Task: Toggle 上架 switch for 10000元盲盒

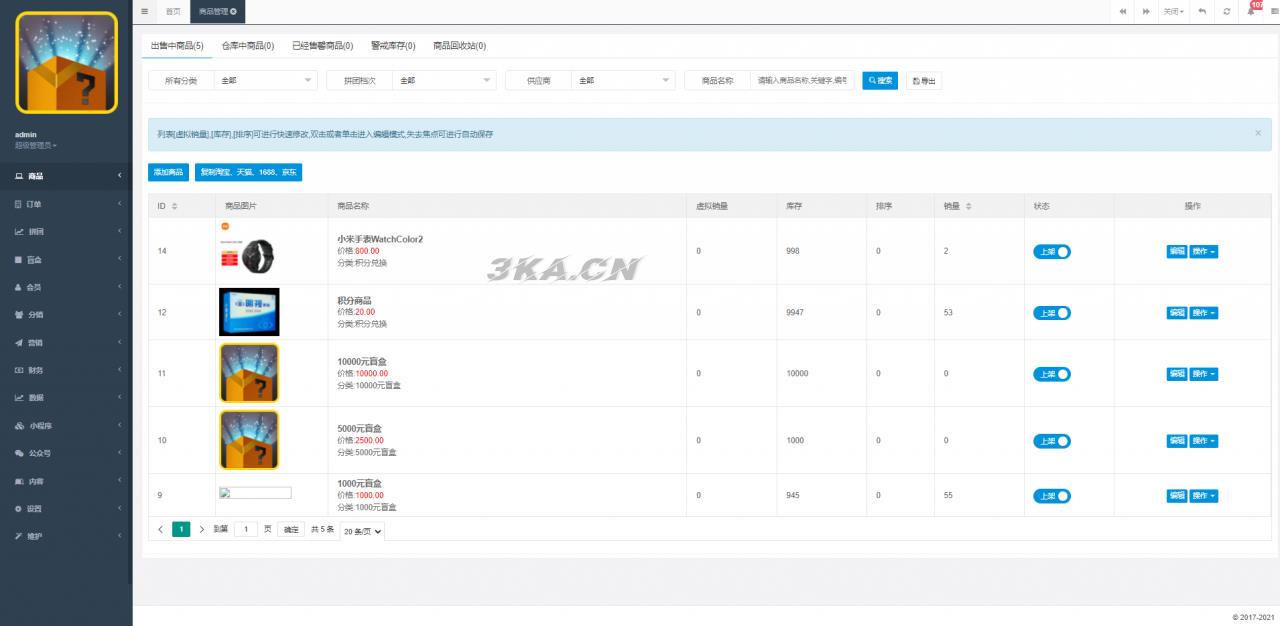Action: coord(1051,374)
